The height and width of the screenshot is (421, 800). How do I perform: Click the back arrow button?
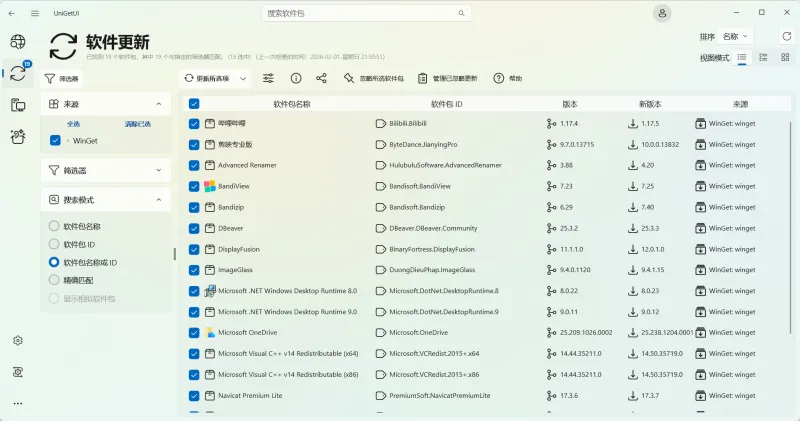click(x=12, y=13)
